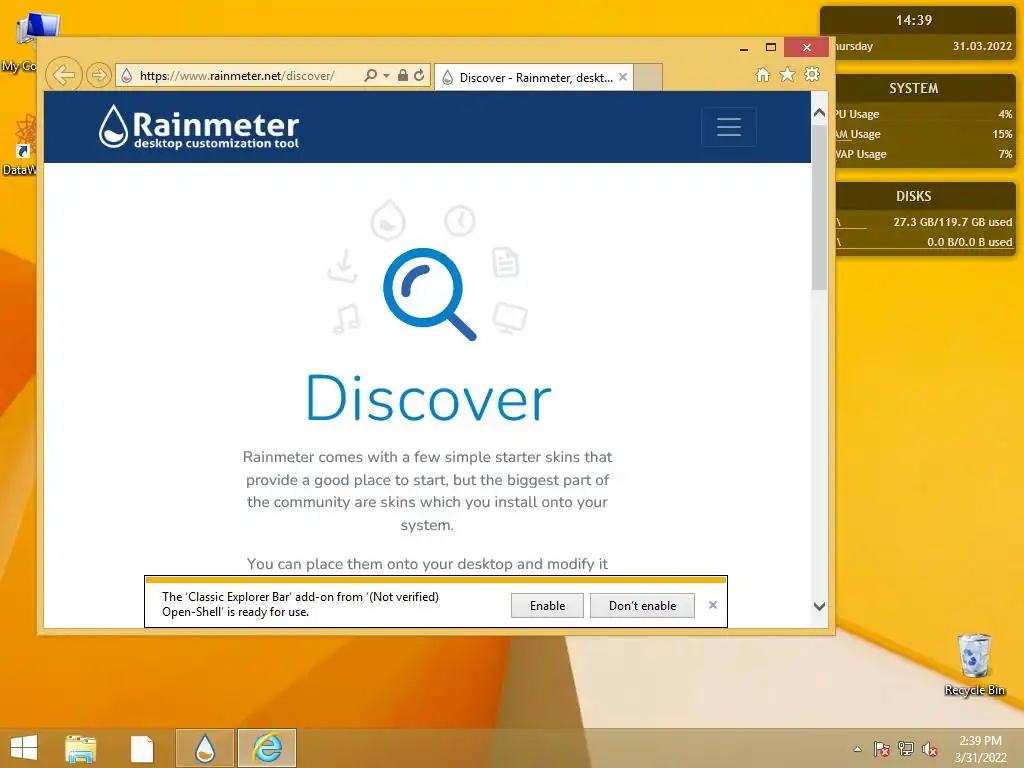Click the SYSTEM skin header
The height and width of the screenshot is (768, 1024).
coord(914,88)
